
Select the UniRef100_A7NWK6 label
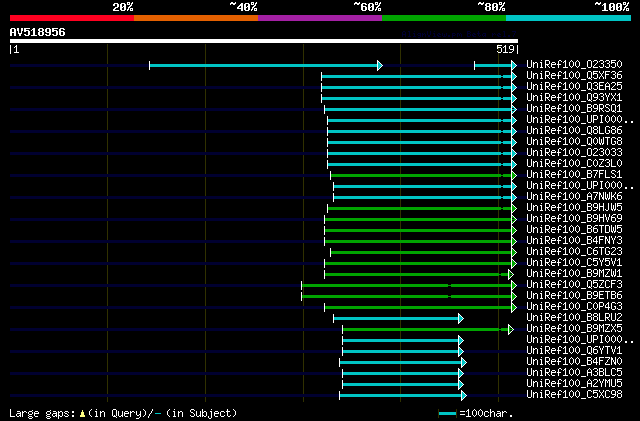(x=574, y=196)
